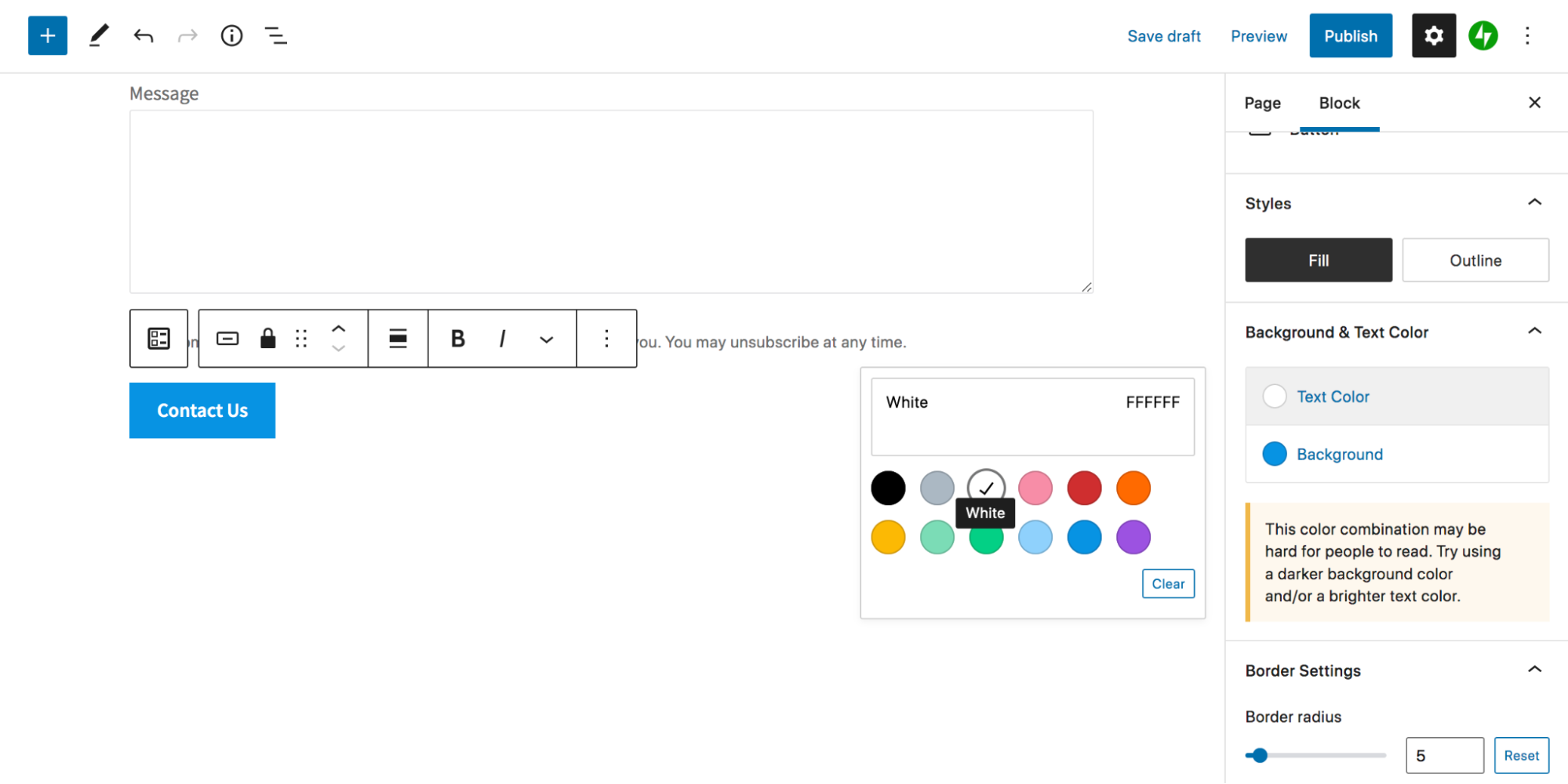The height and width of the screenshot is (784, 1568).
Task: Pick the purple color swatch
Action: (x=1133, y=537)
